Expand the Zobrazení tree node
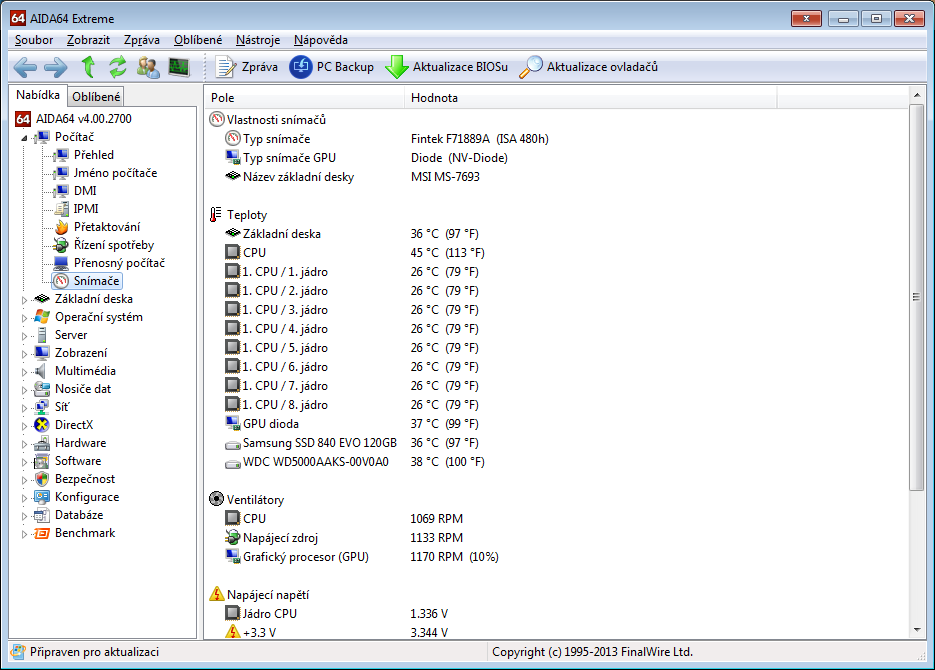Image resolution: width=935 pixels, height=670 pixels. (24, 353)
